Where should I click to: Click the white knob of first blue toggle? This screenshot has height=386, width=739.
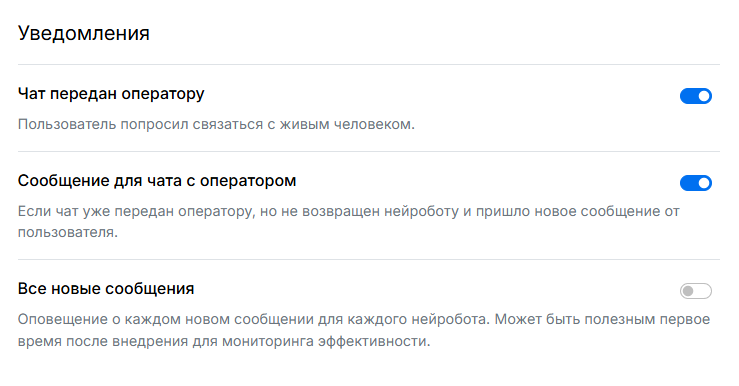(704, 96)
